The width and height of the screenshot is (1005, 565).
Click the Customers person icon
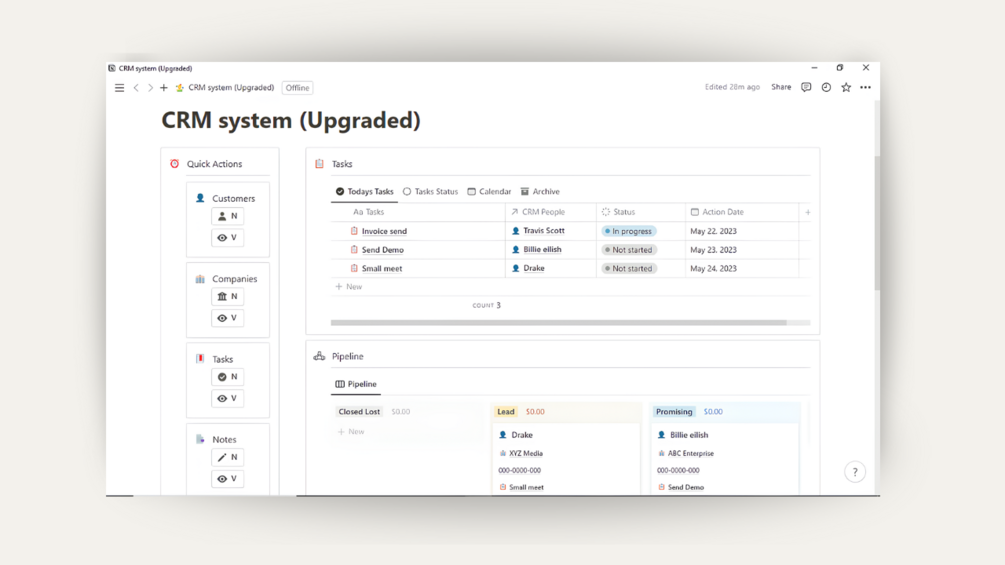pyautogui.click(x=200, y=199)
